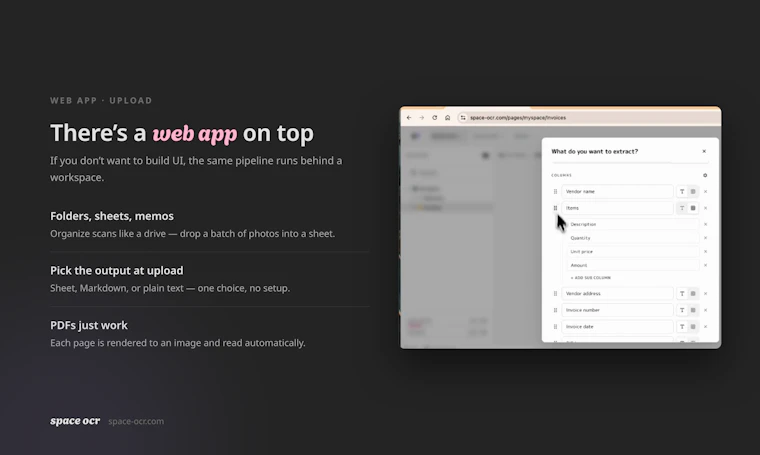The height and width of the screenshot is (455, 760).
Task: Click the 'Folders, sheets, memos' heading
Action: 112,216
